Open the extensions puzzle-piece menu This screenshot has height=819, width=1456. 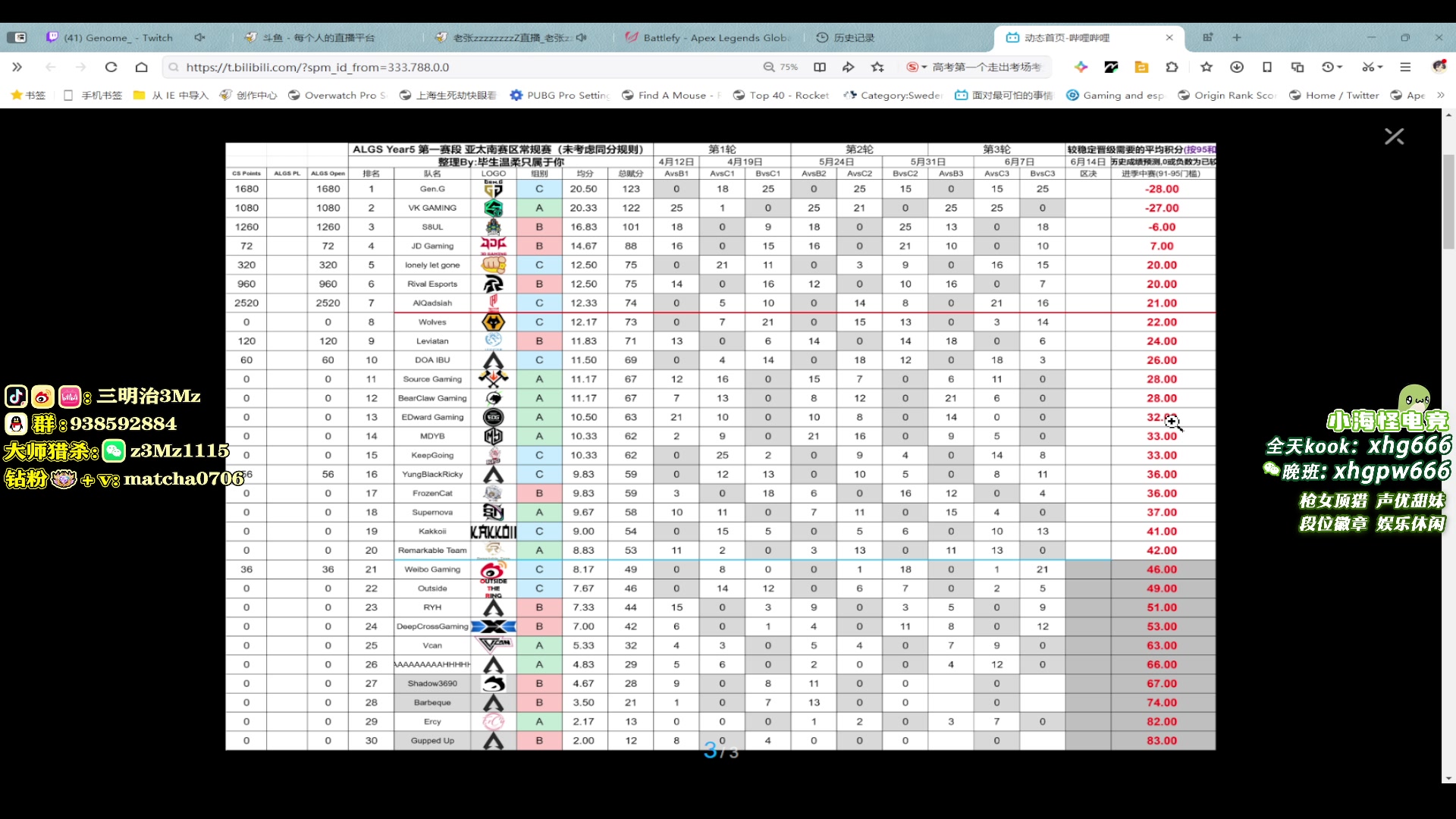(1172, 67)
